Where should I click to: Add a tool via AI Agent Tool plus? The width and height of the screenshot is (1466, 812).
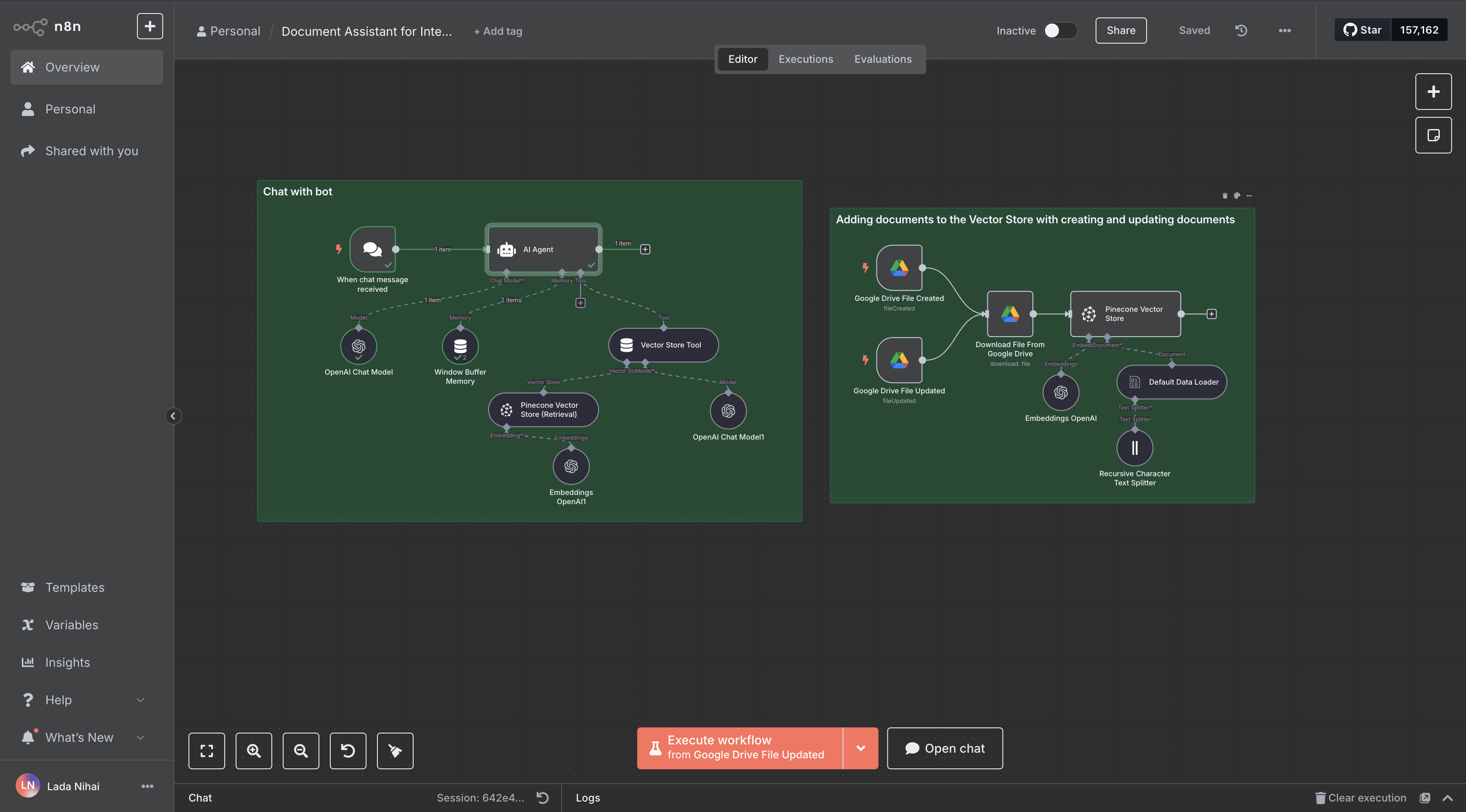pos(580,303)
